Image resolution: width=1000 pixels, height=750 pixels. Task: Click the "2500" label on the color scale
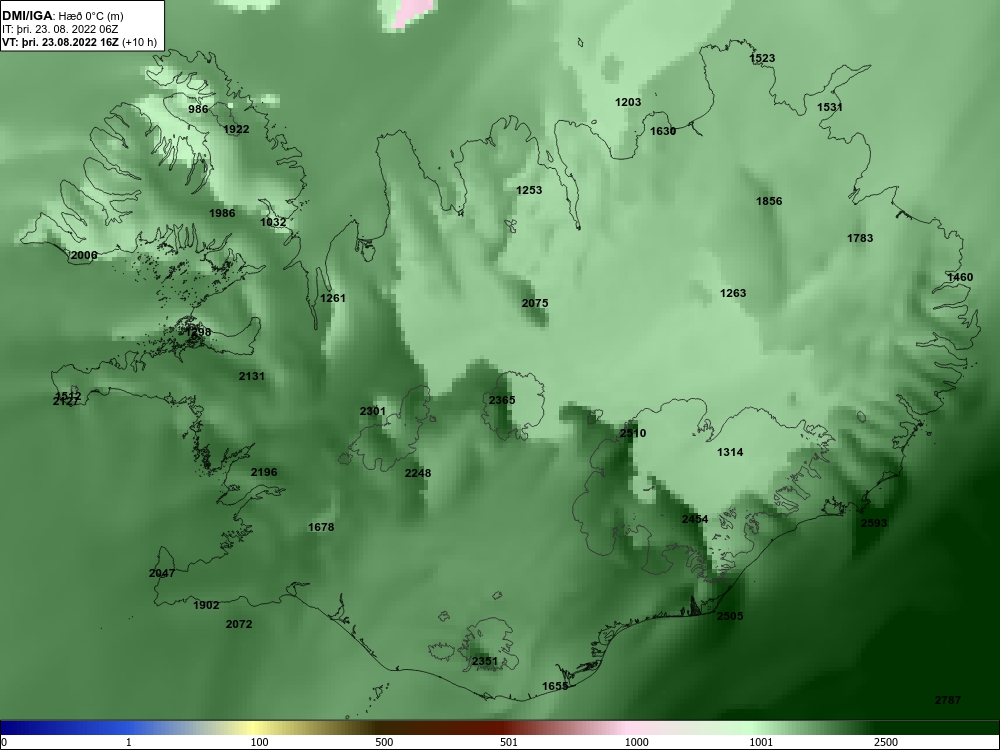click(x=887, y=742)
